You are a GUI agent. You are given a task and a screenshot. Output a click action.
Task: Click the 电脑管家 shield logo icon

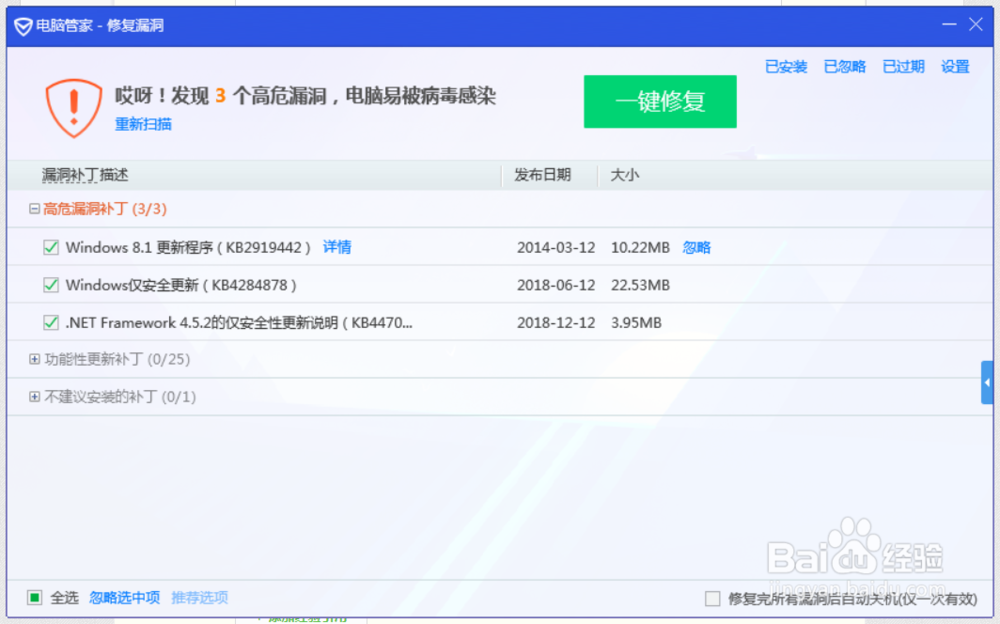click(23, 26)
